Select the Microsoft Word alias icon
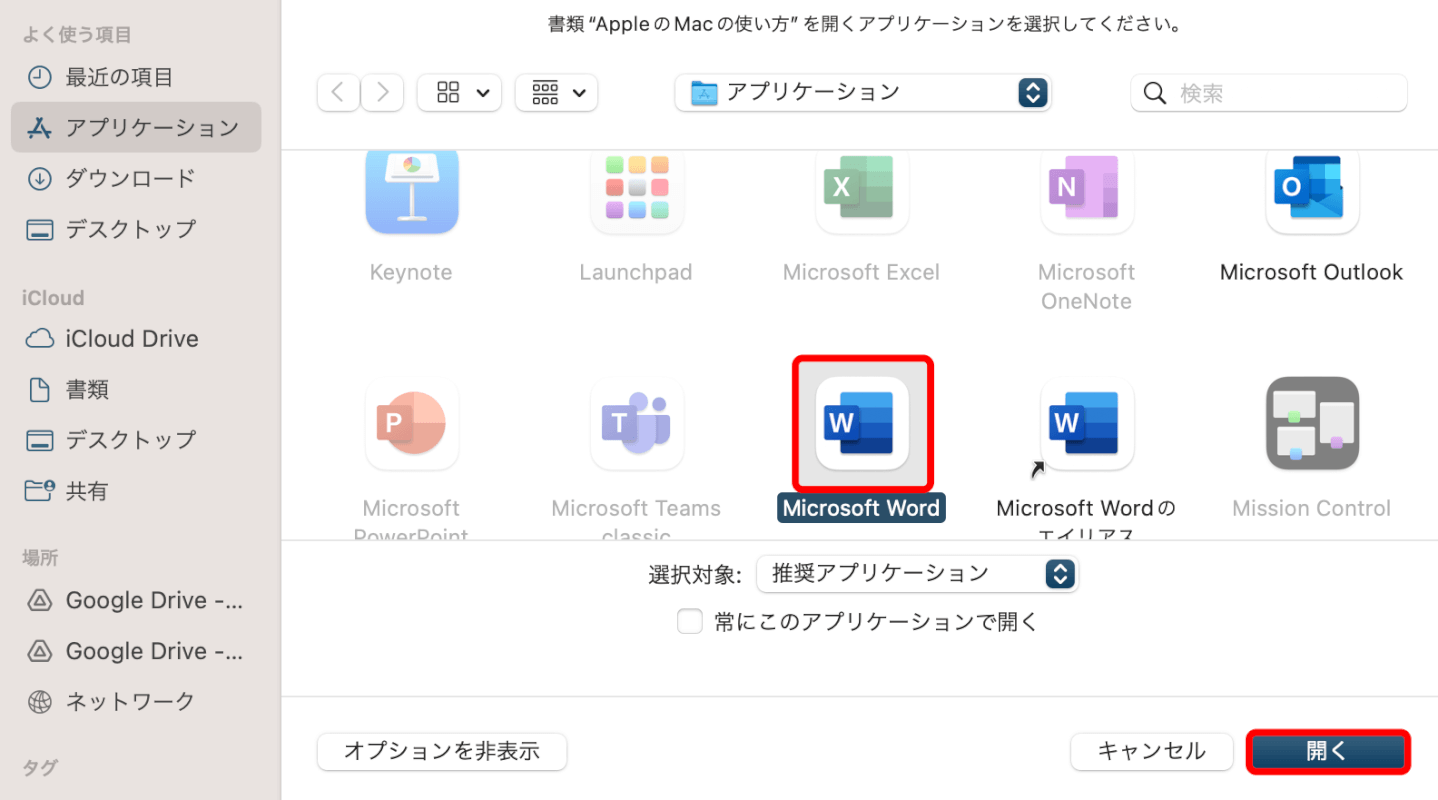 point(1086,423)
